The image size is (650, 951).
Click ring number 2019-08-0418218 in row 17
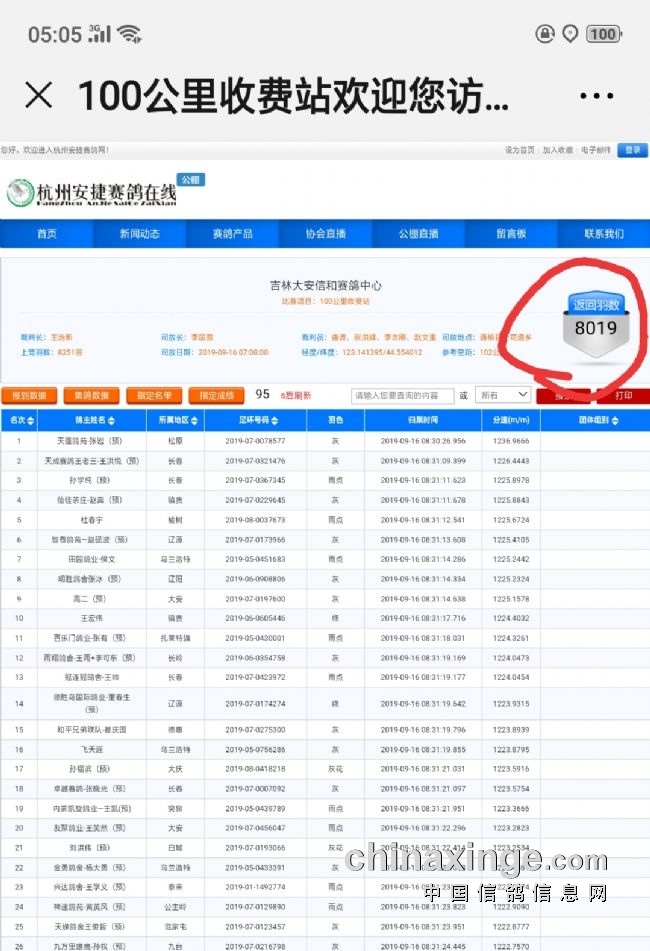click(x=255, y=768)
